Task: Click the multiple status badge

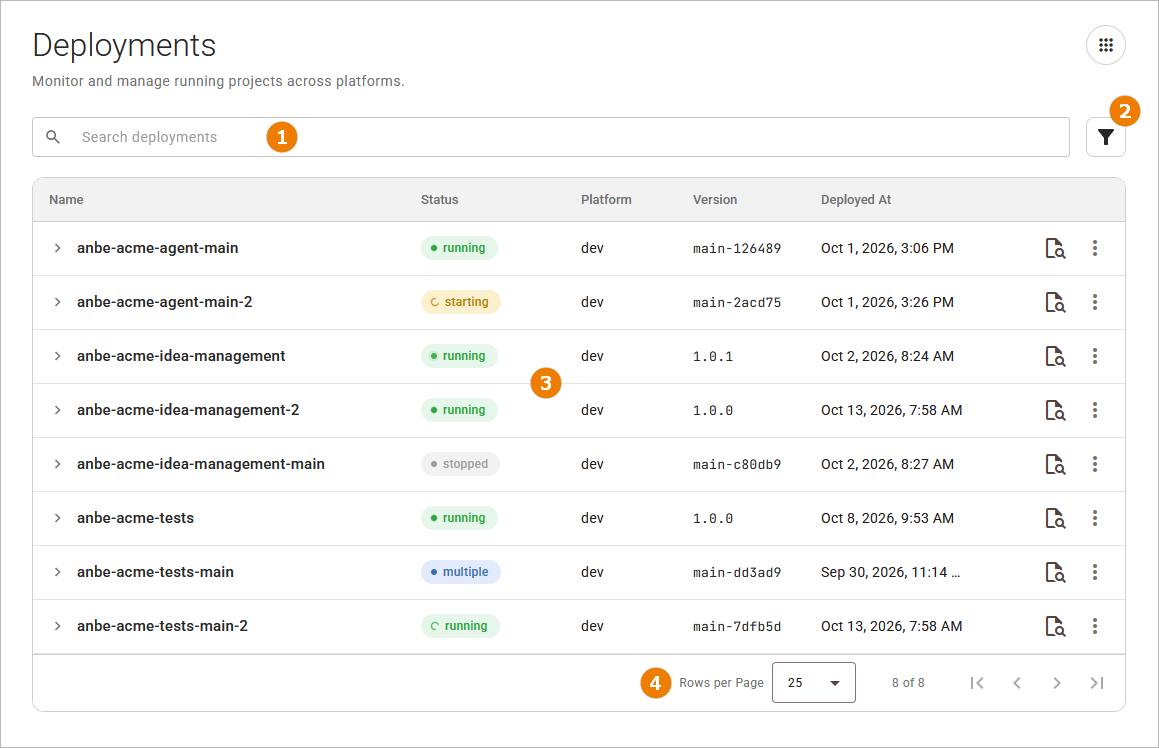Action: pos(460,572)
